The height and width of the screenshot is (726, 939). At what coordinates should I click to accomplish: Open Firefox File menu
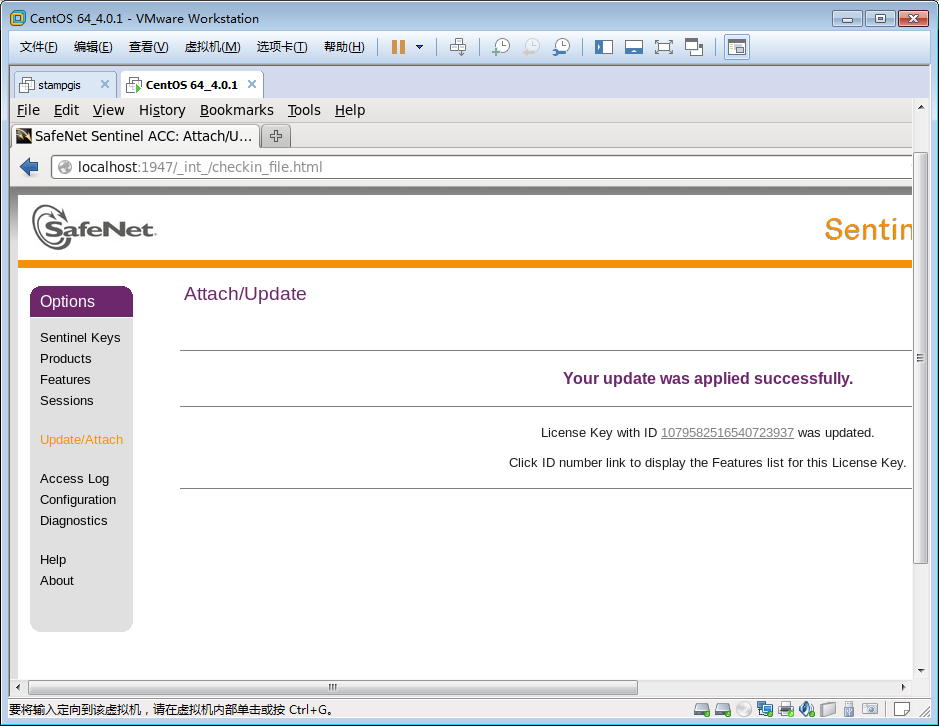point(28,110)
